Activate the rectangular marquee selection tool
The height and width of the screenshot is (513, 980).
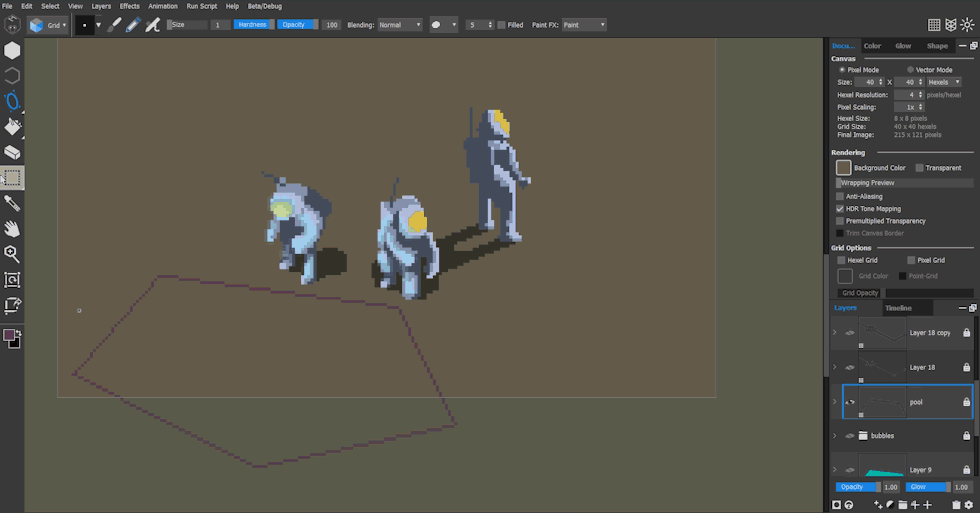coord(12,178)
